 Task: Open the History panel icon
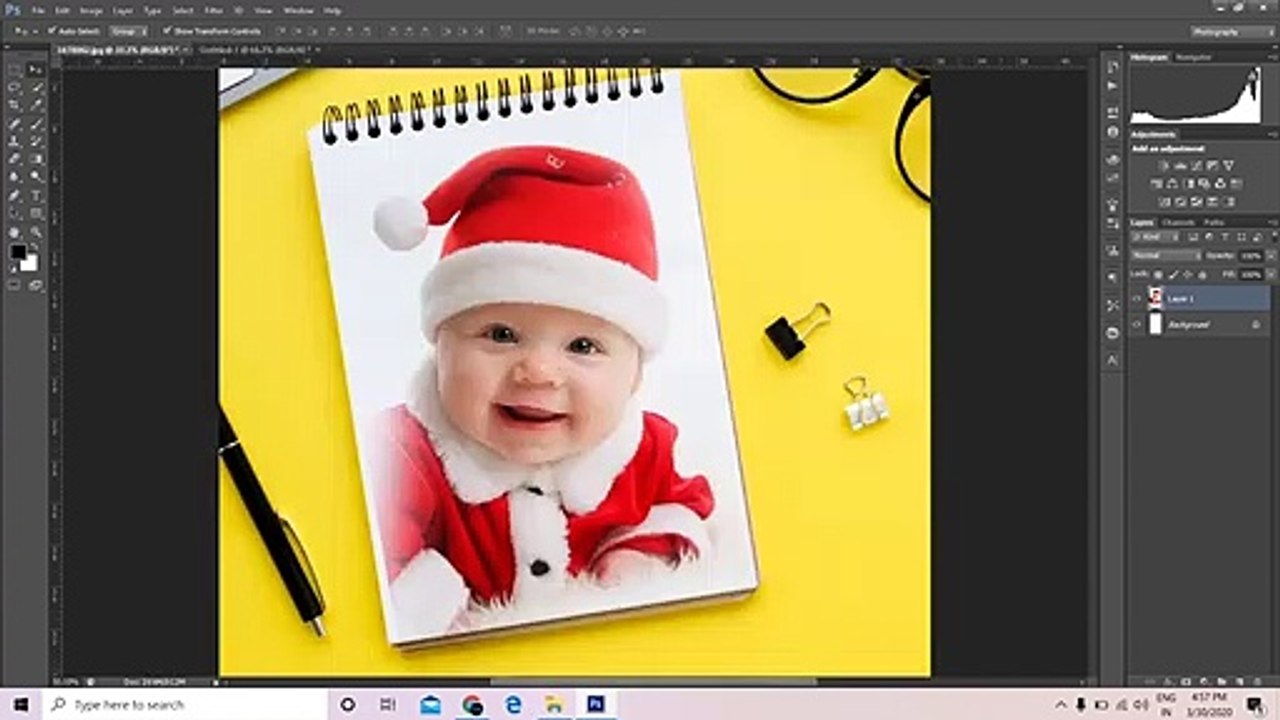point(1113,66)
